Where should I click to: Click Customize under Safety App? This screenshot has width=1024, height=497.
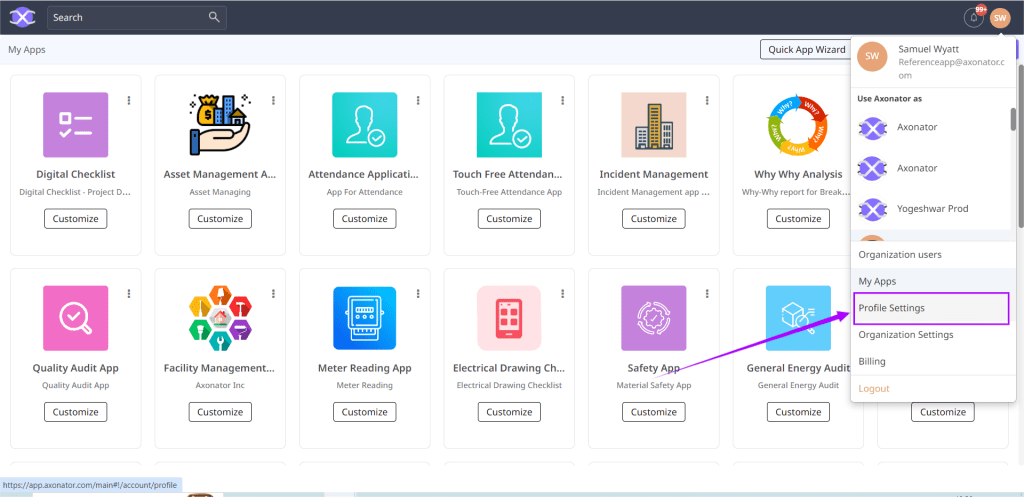point(654,412)
